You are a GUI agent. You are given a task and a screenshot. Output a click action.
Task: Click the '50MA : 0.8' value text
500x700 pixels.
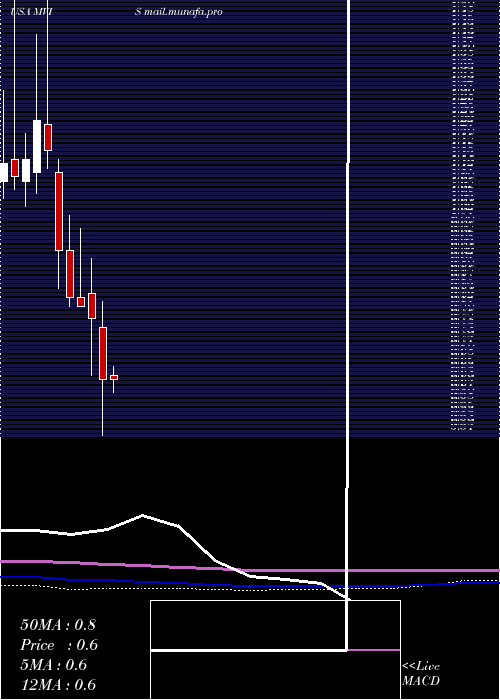[x=58, y=625]
